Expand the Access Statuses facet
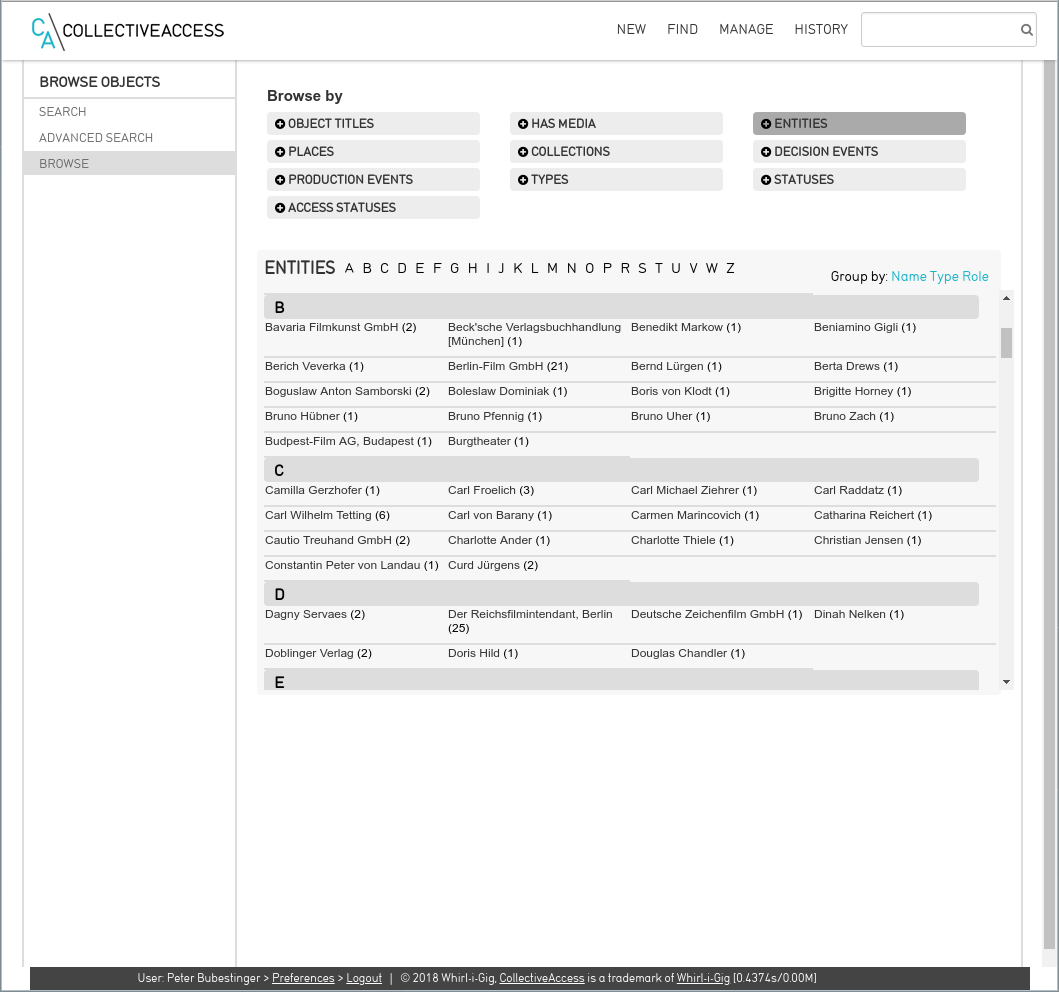The height and width of the screenshot is (992, 1059). [341, 208]
